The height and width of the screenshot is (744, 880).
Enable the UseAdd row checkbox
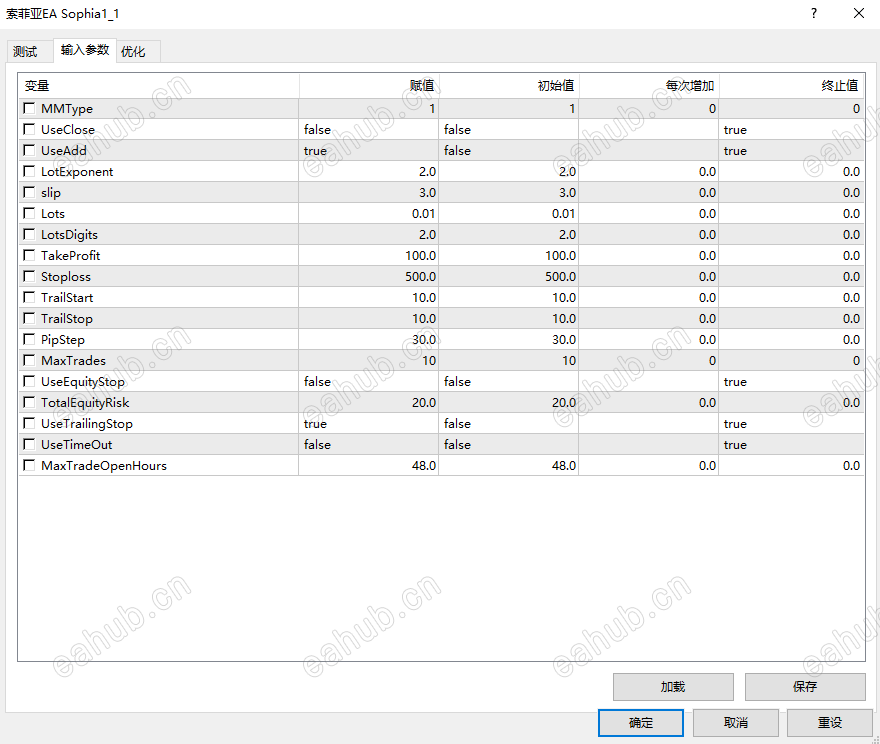(29, 150)
